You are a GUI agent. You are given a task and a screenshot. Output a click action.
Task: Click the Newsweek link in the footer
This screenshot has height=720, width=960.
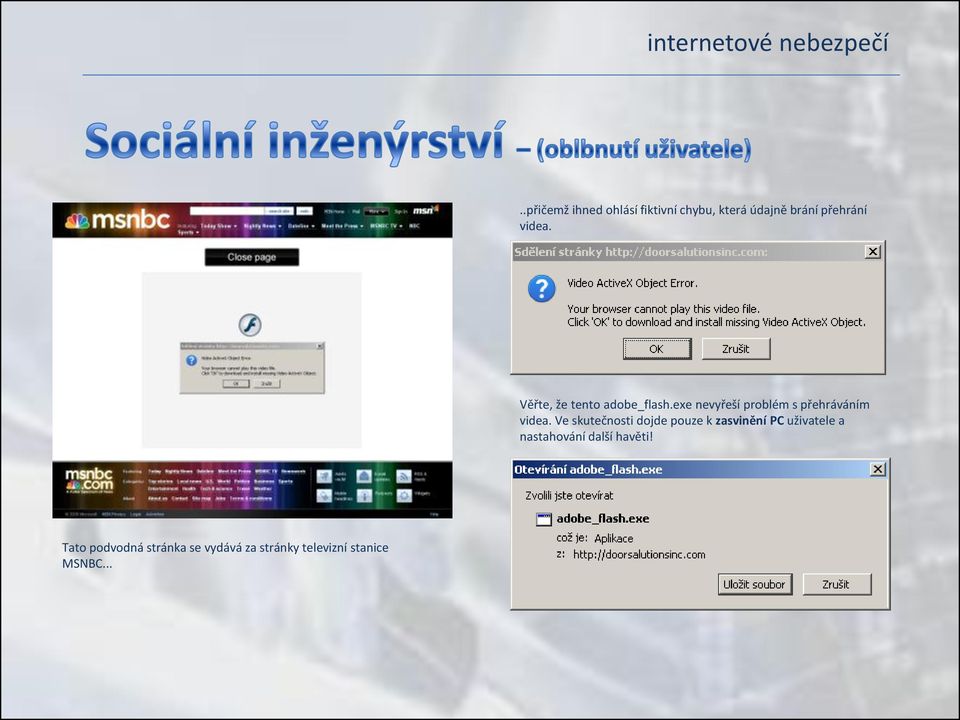coord(293,471)
